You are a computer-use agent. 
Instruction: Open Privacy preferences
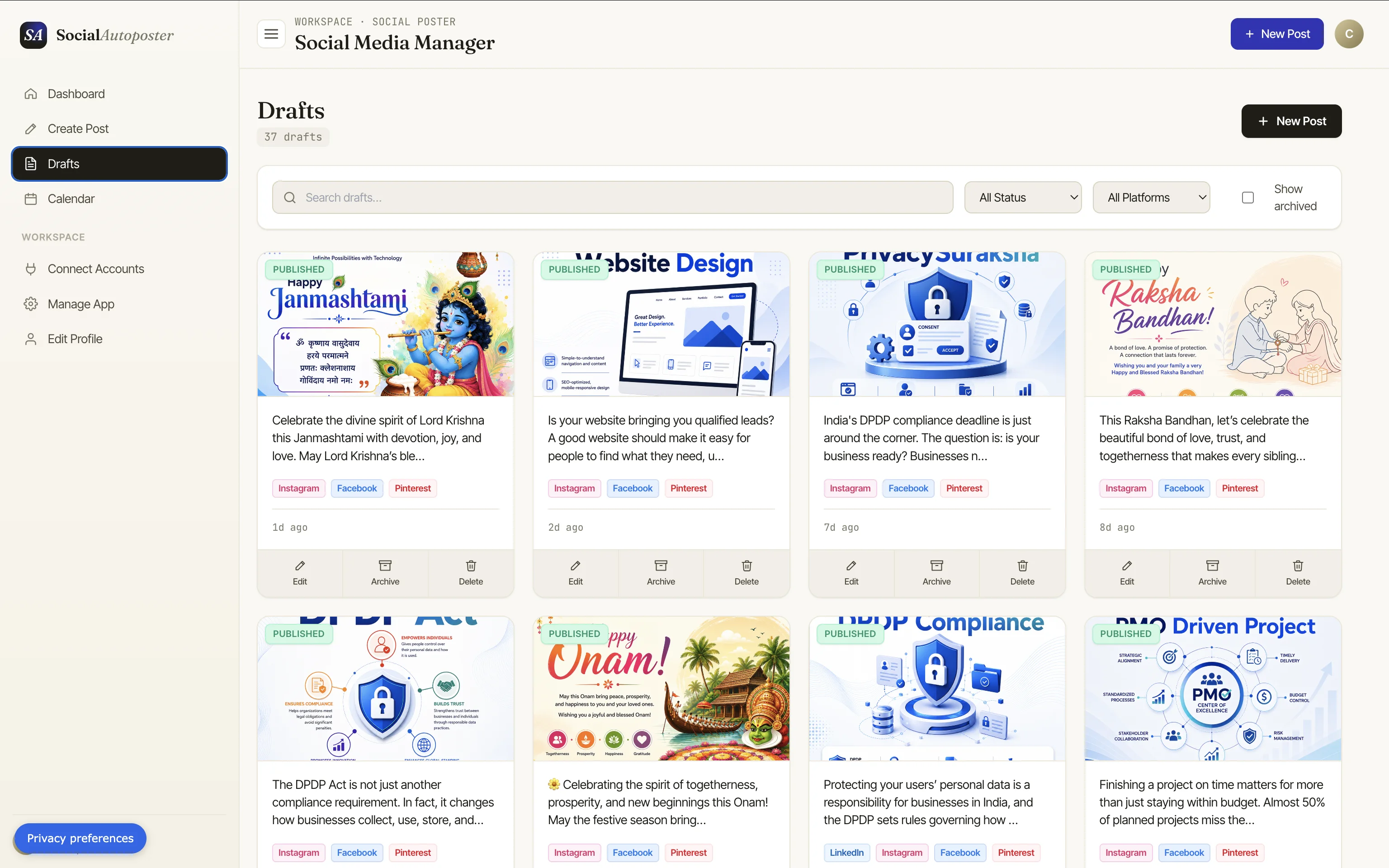pos(80,838)
